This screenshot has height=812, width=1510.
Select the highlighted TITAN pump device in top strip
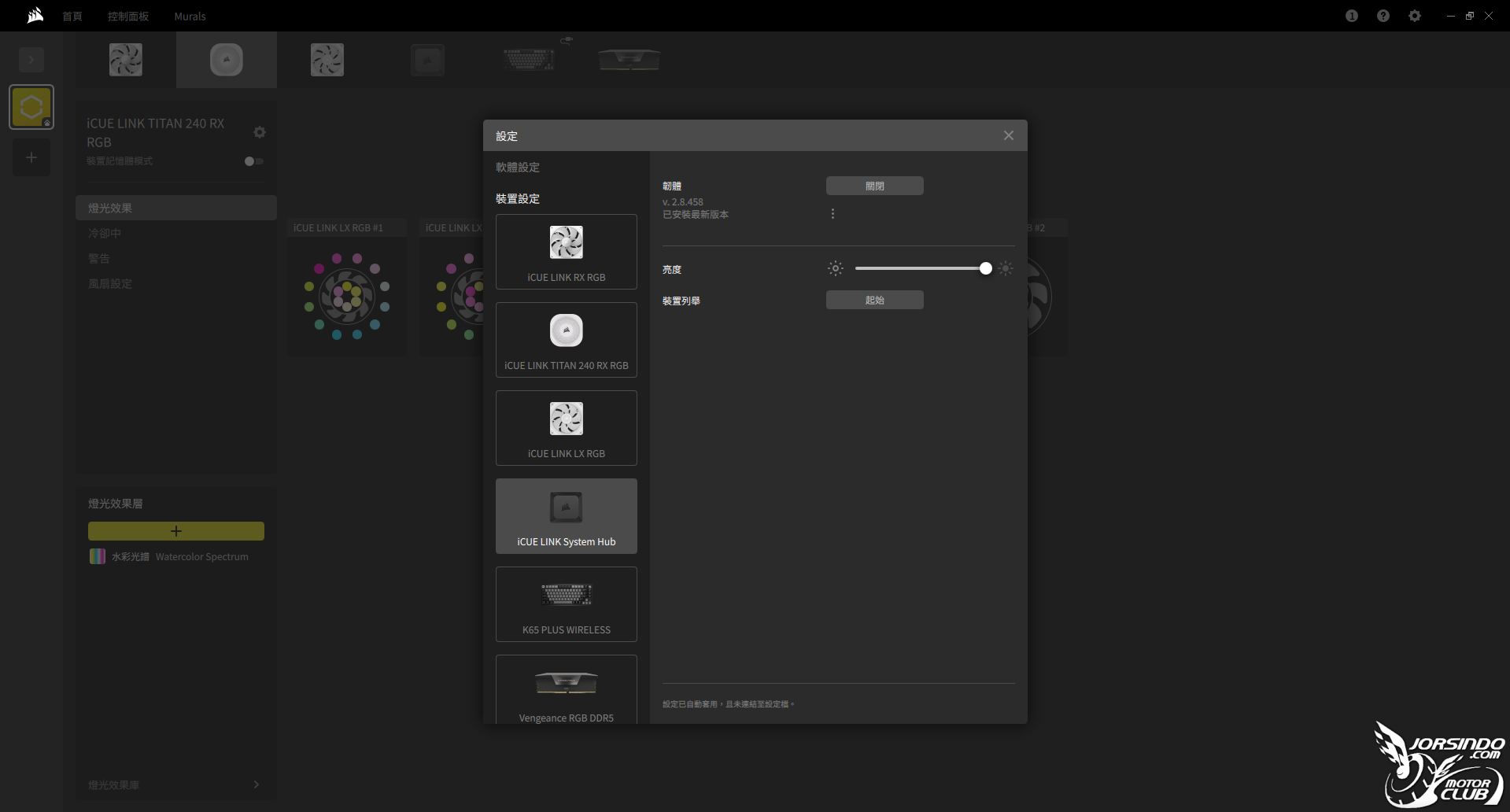tap(227, 60)
